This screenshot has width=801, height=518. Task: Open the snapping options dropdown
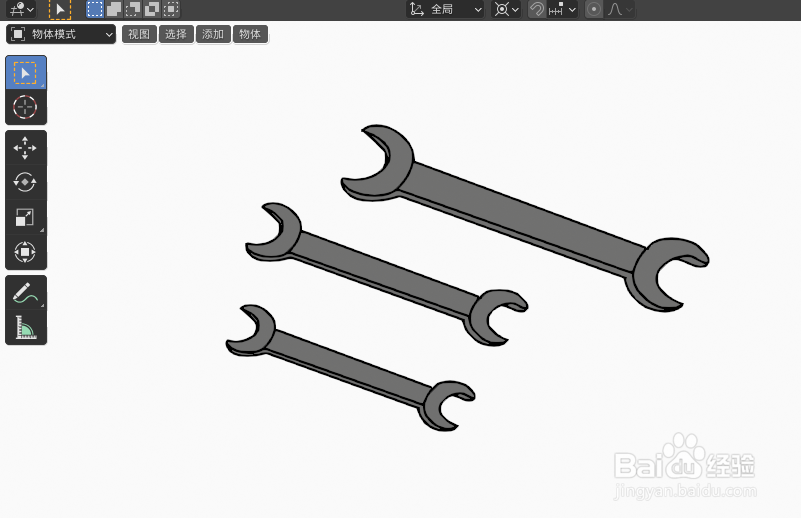562,9
